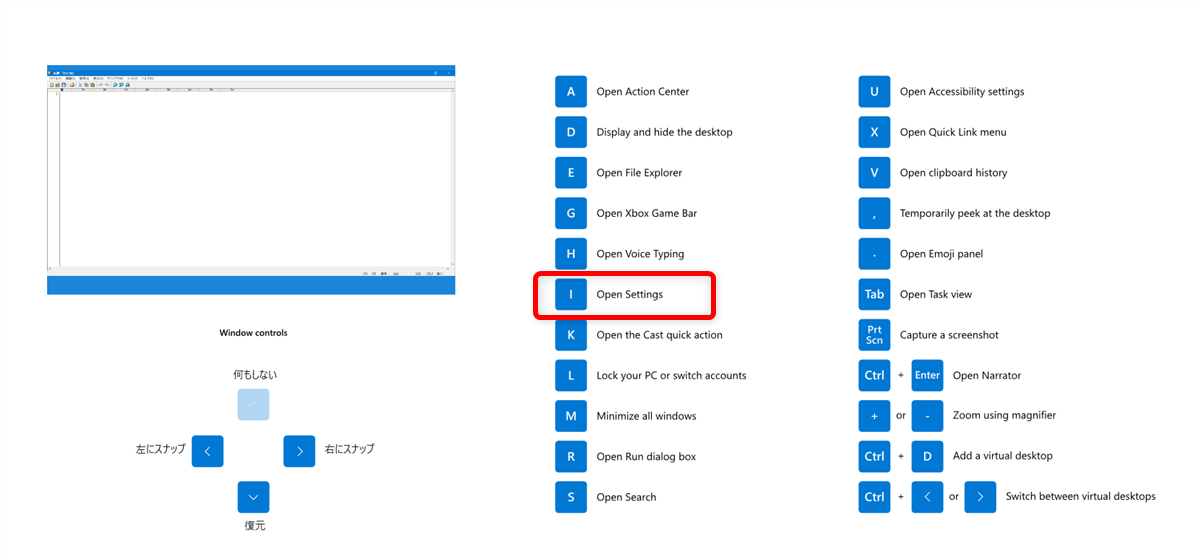Viewport: 1200px width, 556px height.
Task: Click the 'Open Settings' label
Action: (629, 294)
